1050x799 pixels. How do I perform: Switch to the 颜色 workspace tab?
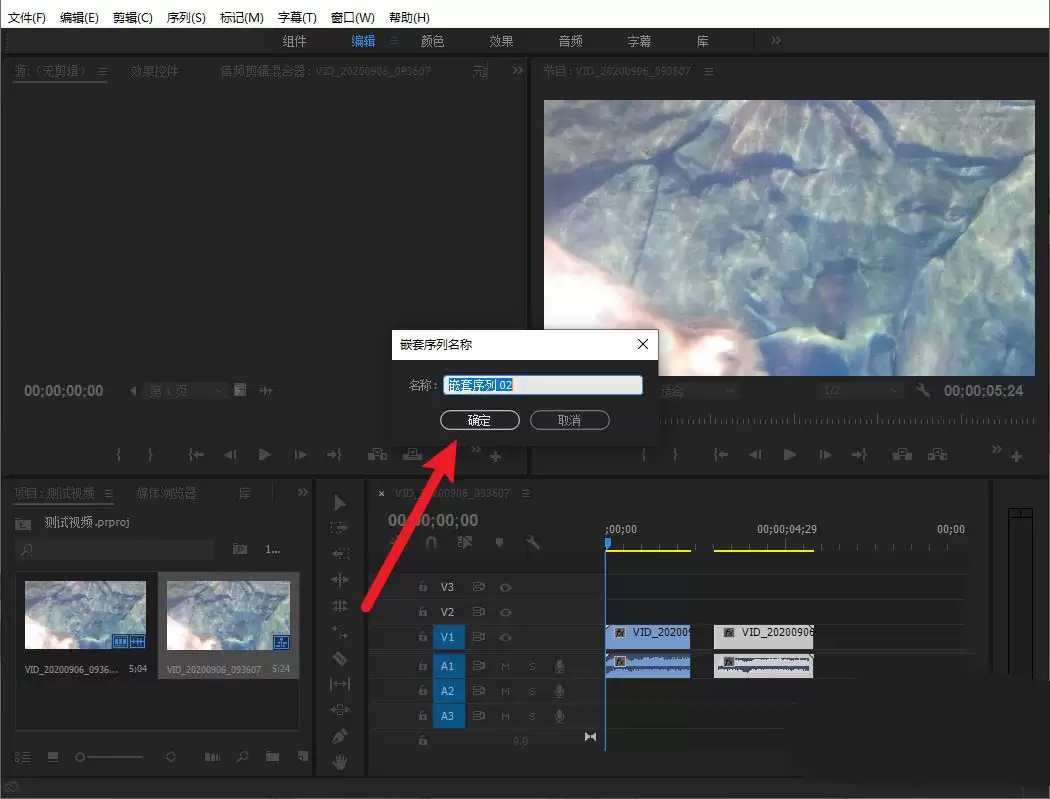(432, 41)
